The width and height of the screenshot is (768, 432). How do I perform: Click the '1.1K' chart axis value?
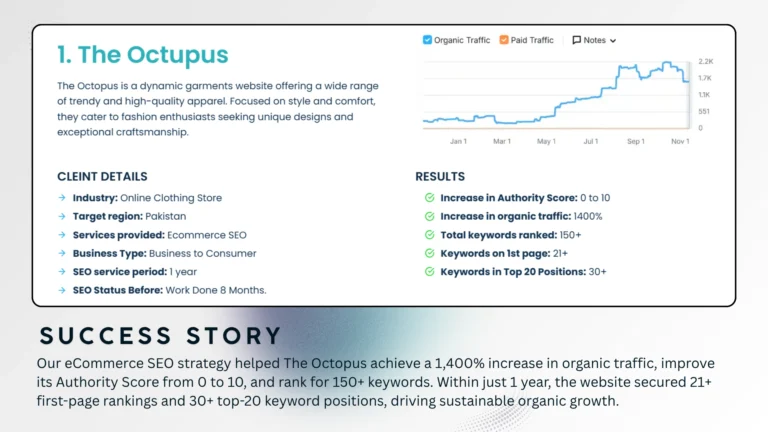(704, 95)
